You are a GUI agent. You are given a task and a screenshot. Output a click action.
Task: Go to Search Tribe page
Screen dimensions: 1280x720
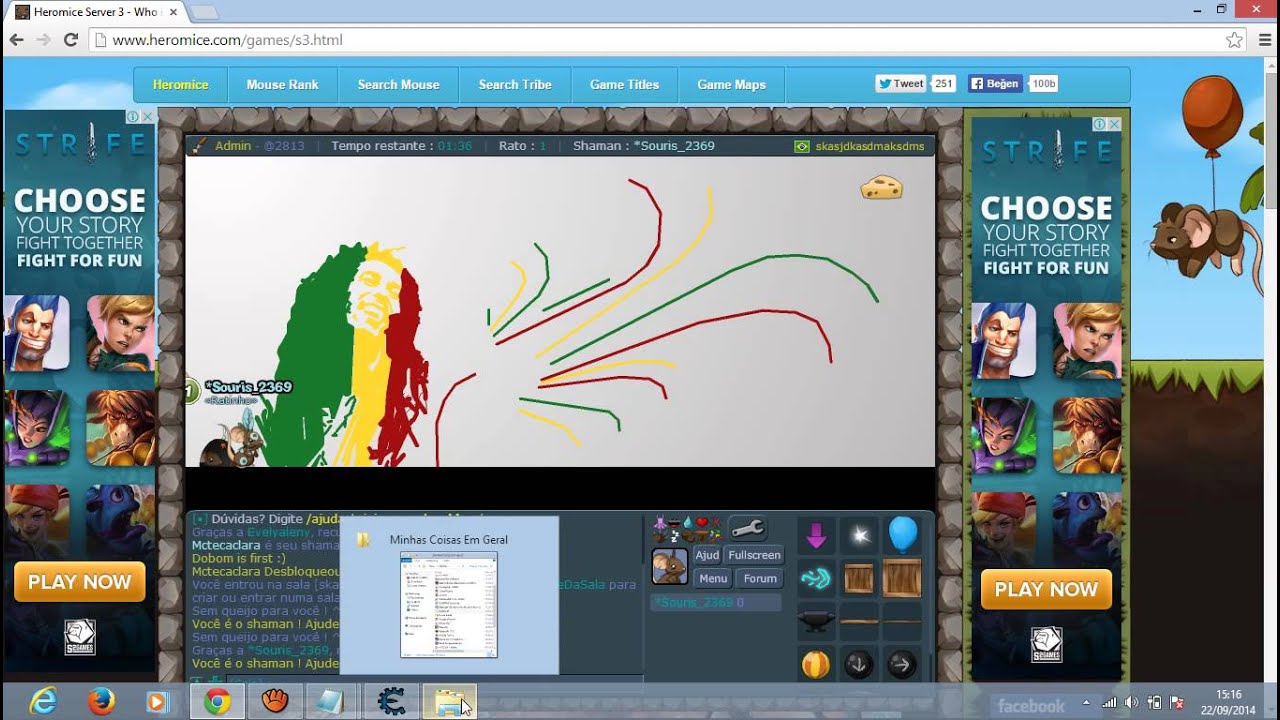click(x=515, y=85)
